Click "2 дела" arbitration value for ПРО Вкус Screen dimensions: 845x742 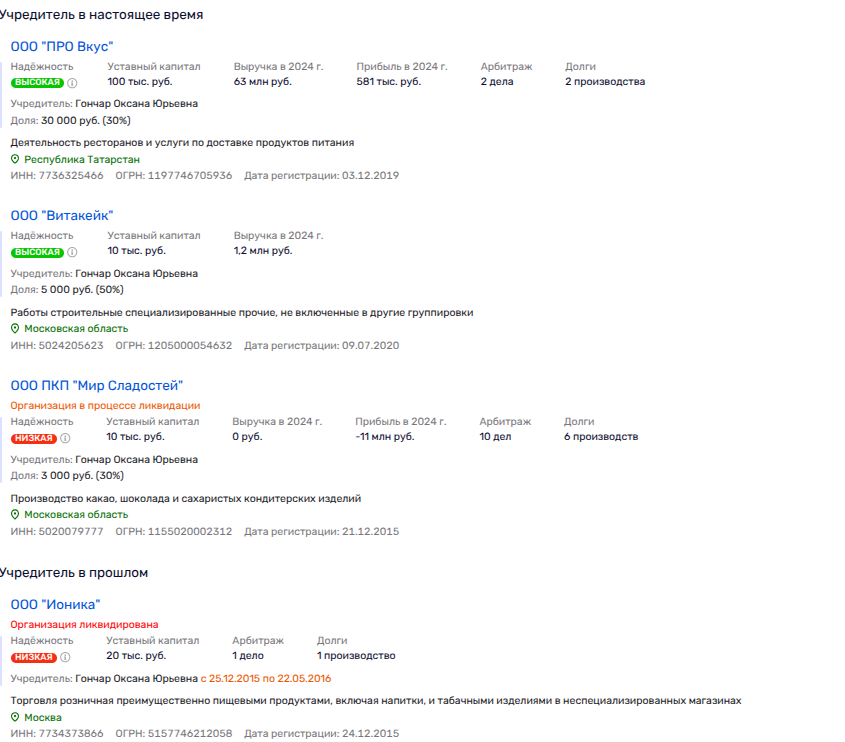point(496,82)
